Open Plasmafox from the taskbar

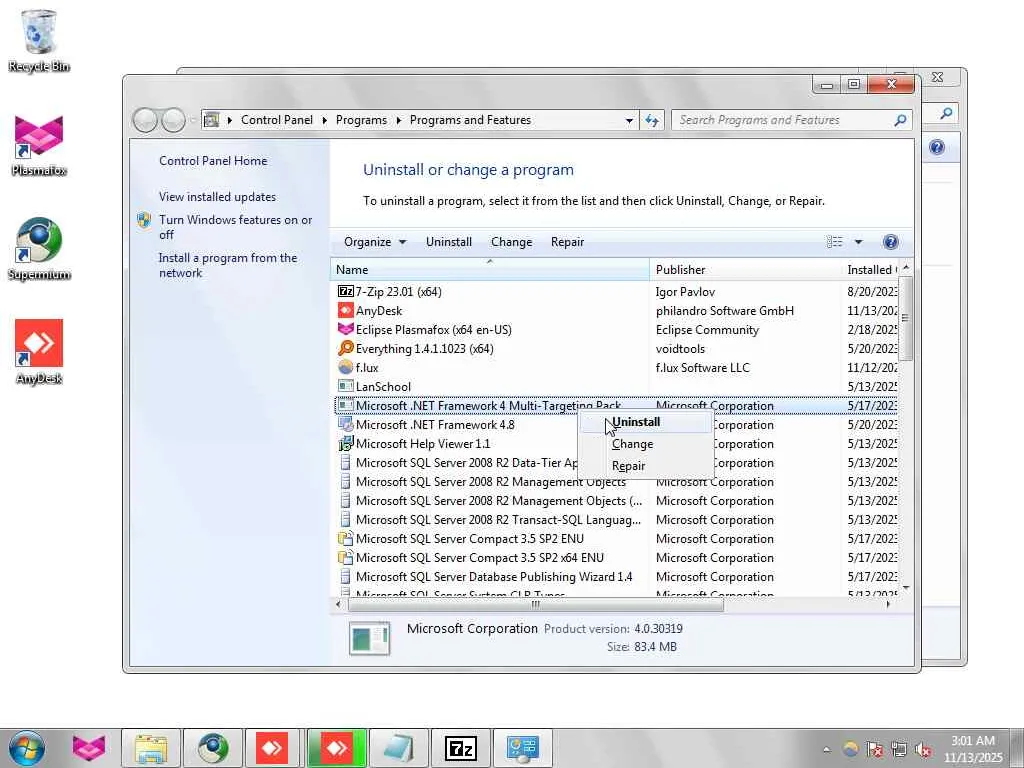click(88, 748)
